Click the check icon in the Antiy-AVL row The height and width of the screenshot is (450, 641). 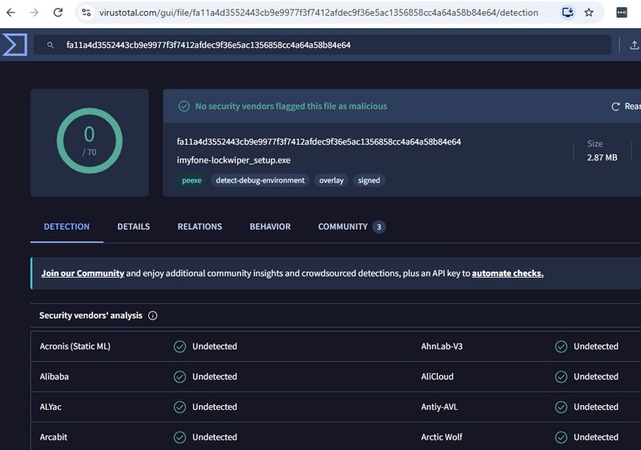pos(561,407)
